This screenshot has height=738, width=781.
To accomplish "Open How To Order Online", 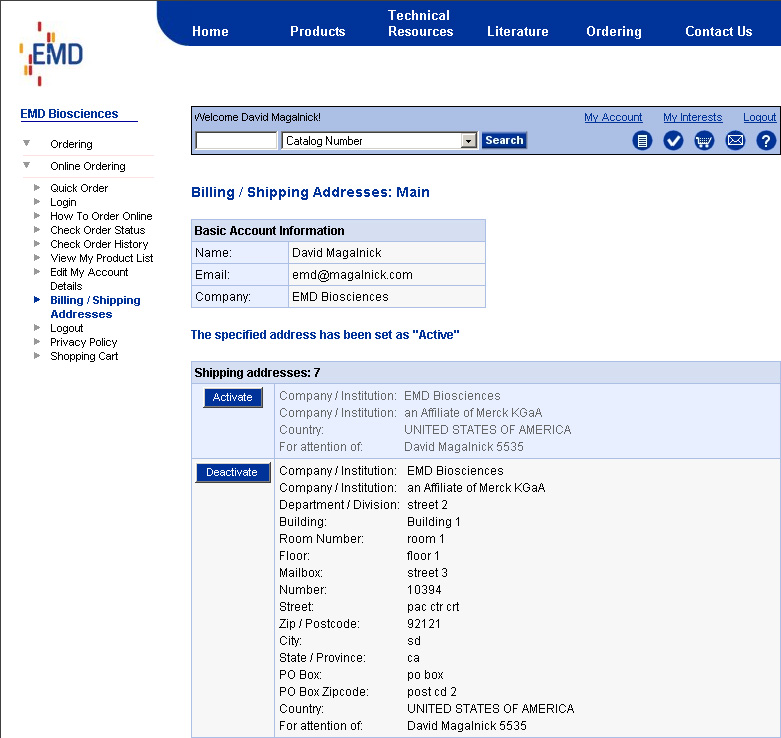I will 101,216.
